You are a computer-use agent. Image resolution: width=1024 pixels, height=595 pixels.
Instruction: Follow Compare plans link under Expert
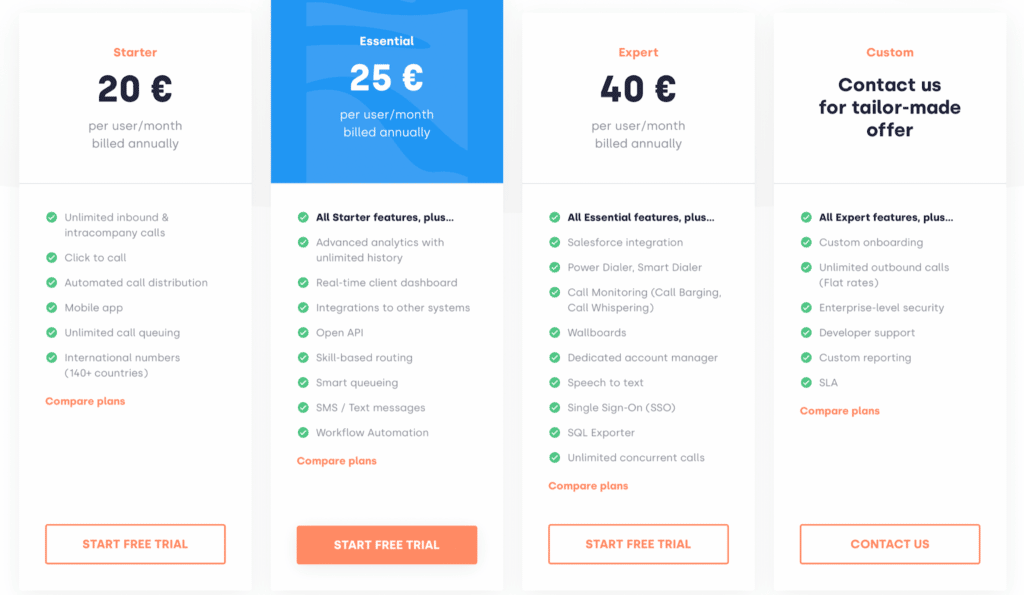pyautogui.click(x=588, y=486)
